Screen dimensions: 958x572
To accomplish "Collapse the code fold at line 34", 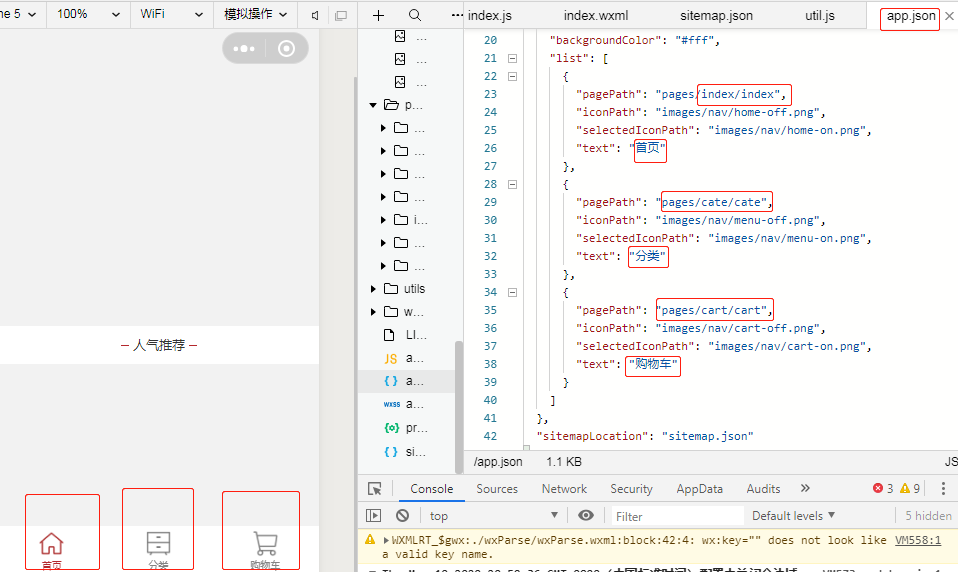I will click(x=513, y=293).
